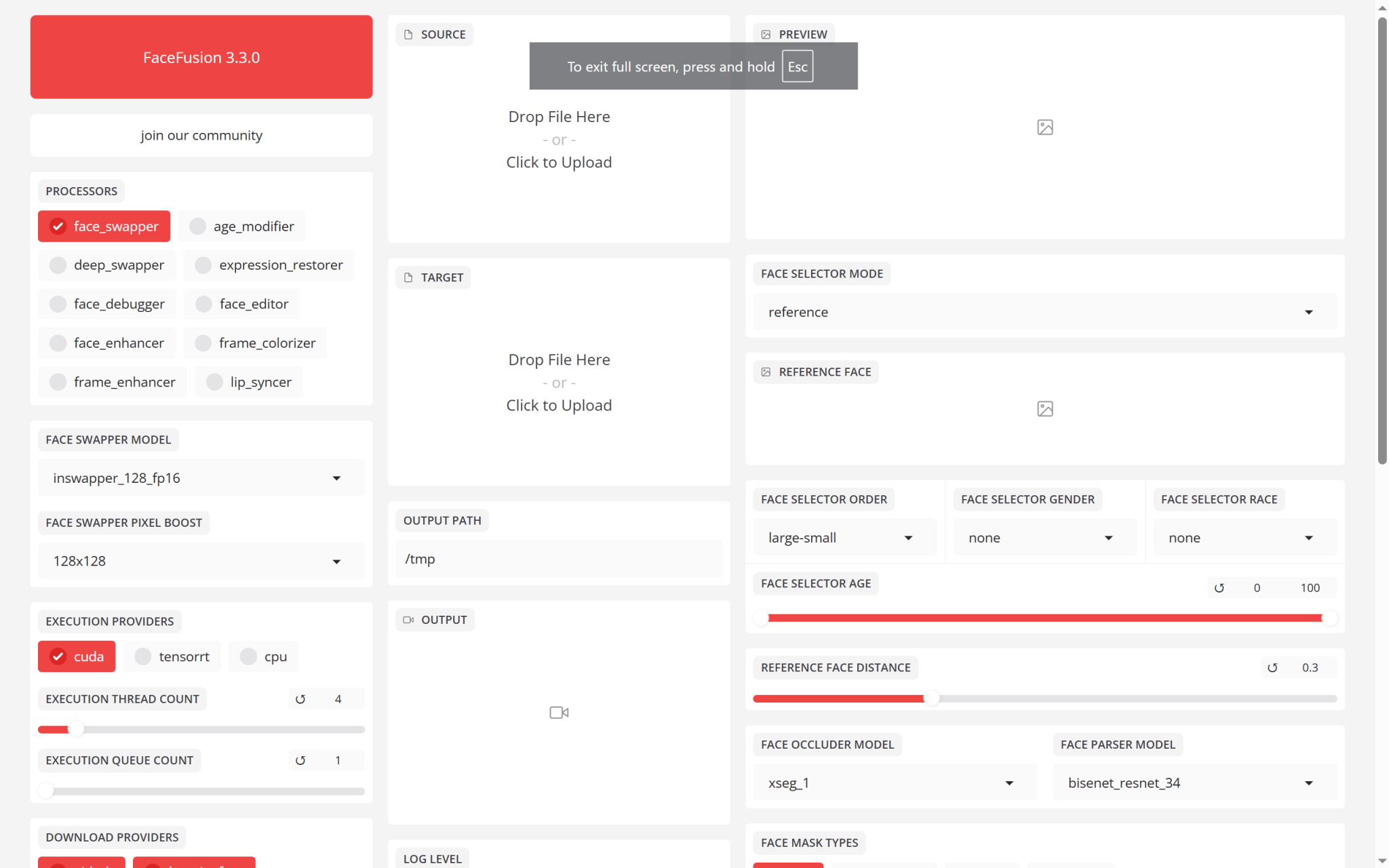Reset the execution thread count value
This screenshot has width=1389, height=868.
(300, 699)
